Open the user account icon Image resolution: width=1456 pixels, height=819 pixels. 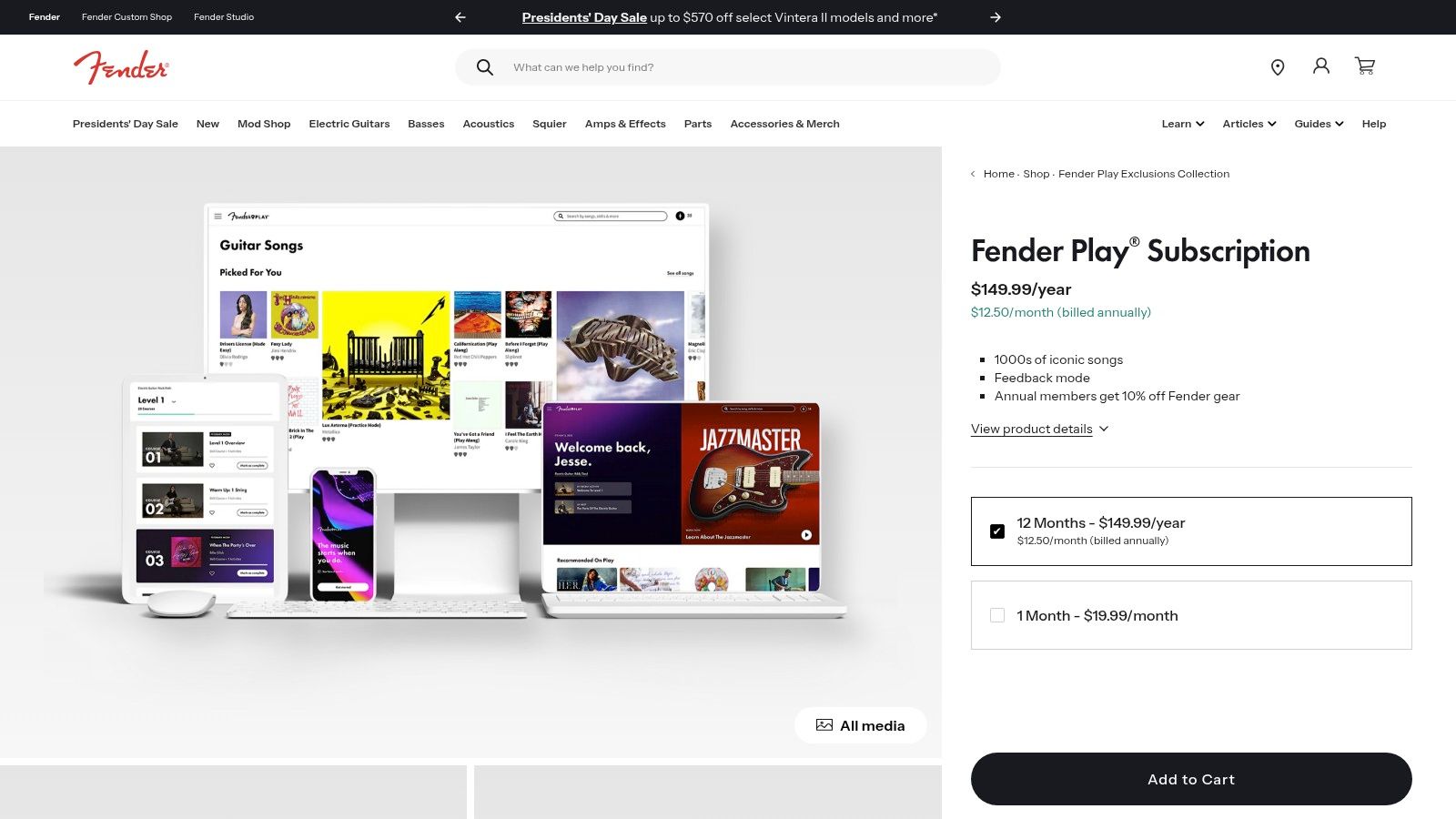[1321, 66]
